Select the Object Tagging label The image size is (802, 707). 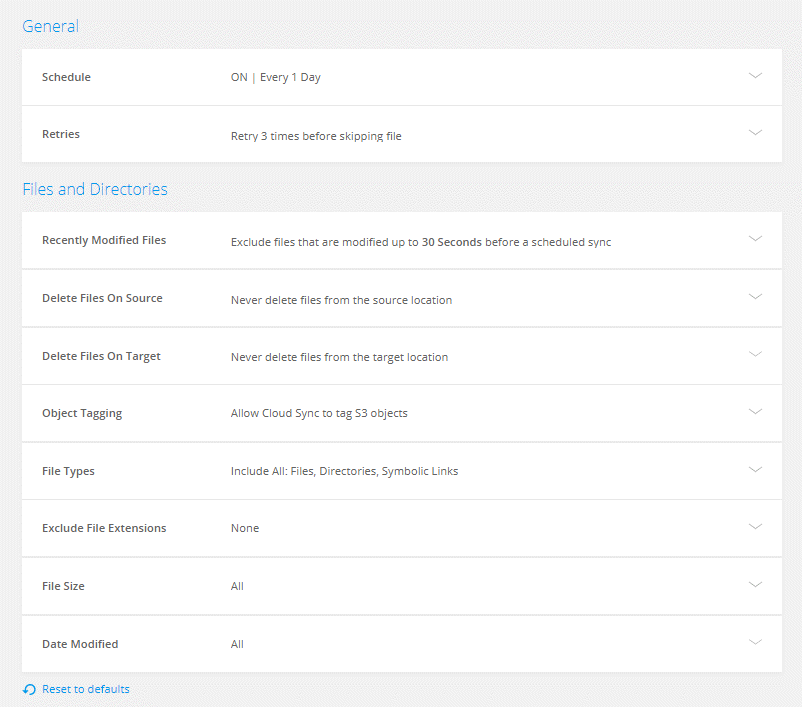click(x=82, y=413)
